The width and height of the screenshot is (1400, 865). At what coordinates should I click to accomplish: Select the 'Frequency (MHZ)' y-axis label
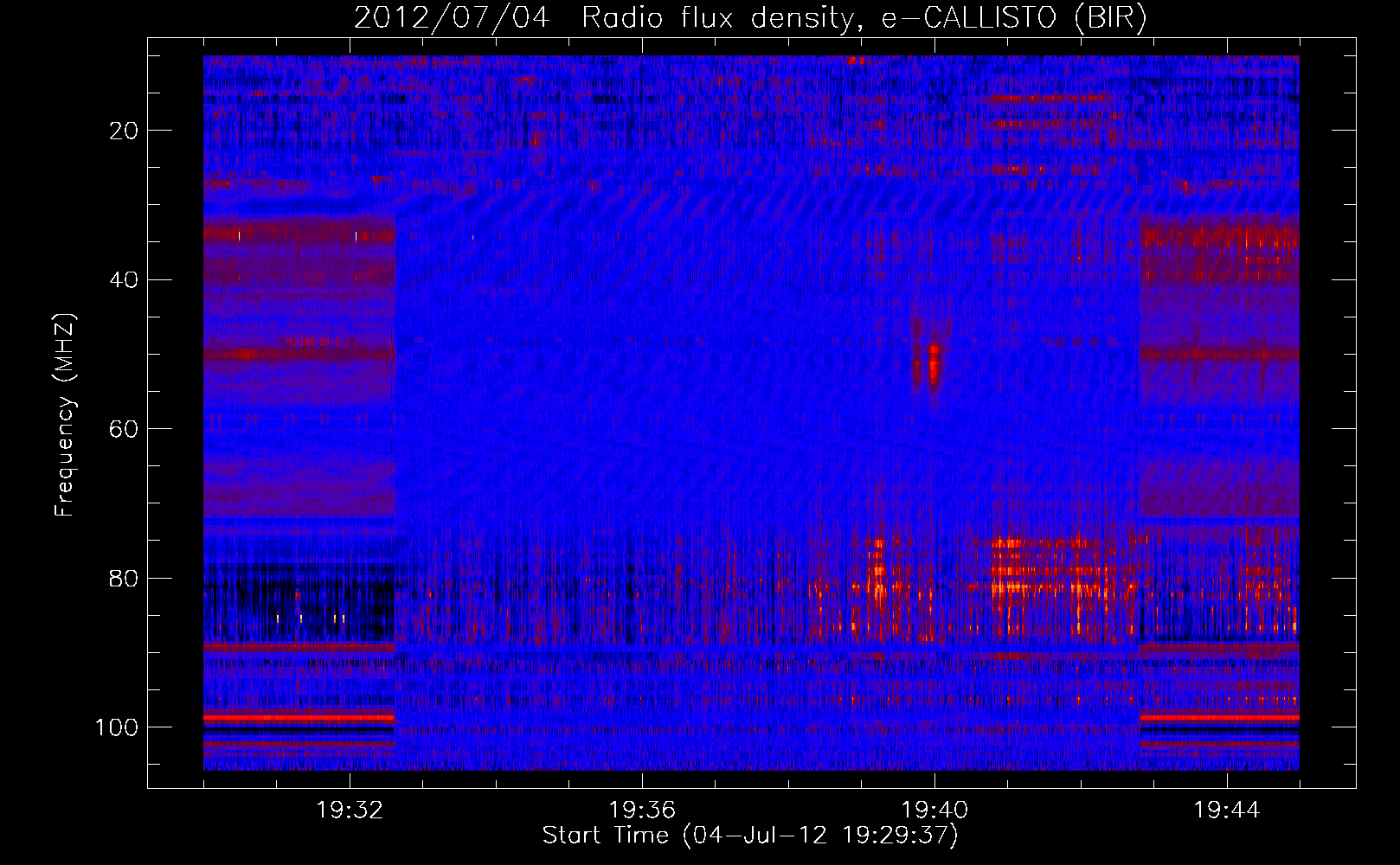tap(65, 415)
